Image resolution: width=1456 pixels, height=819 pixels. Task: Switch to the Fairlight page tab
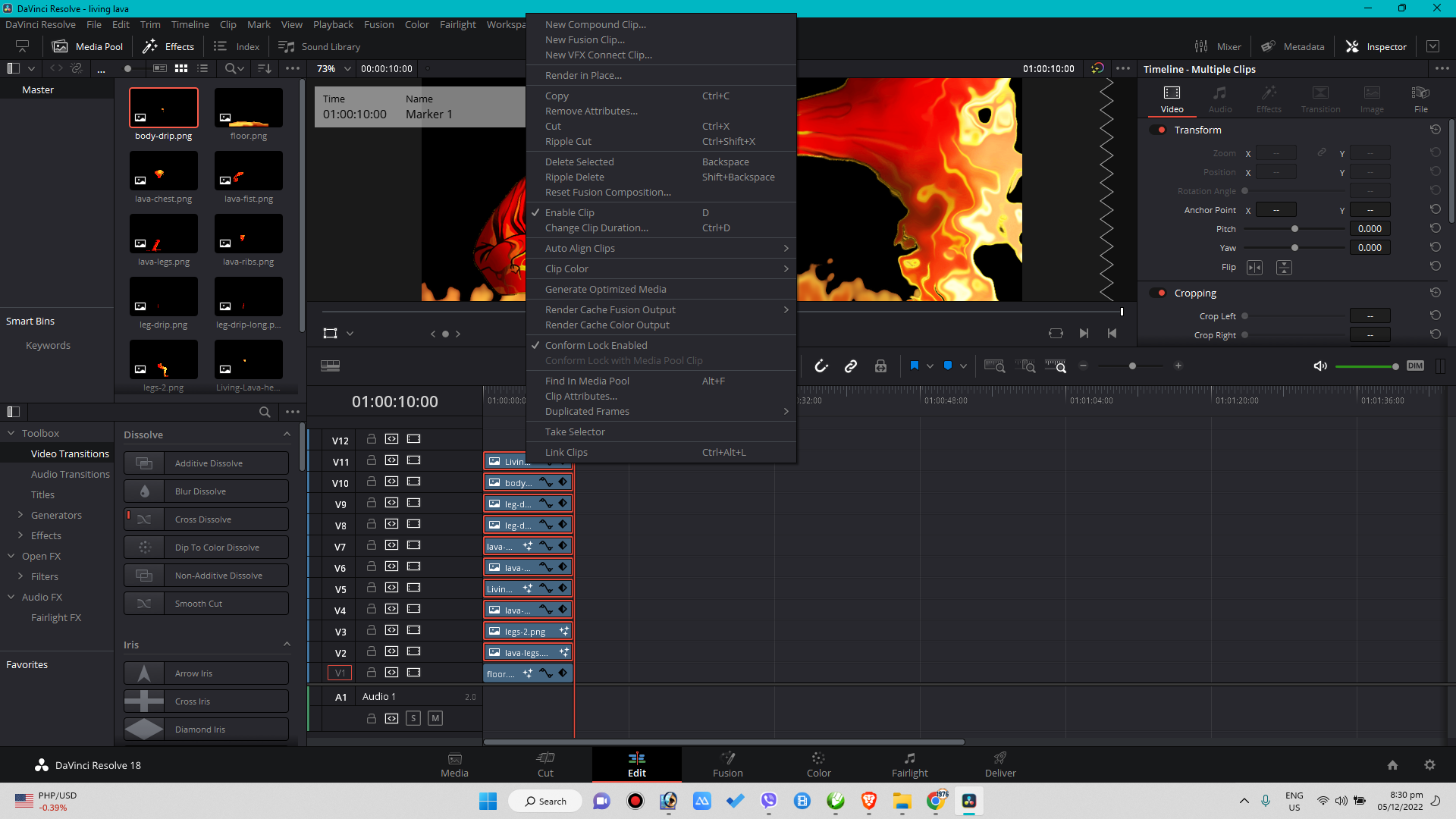point(909,764)
